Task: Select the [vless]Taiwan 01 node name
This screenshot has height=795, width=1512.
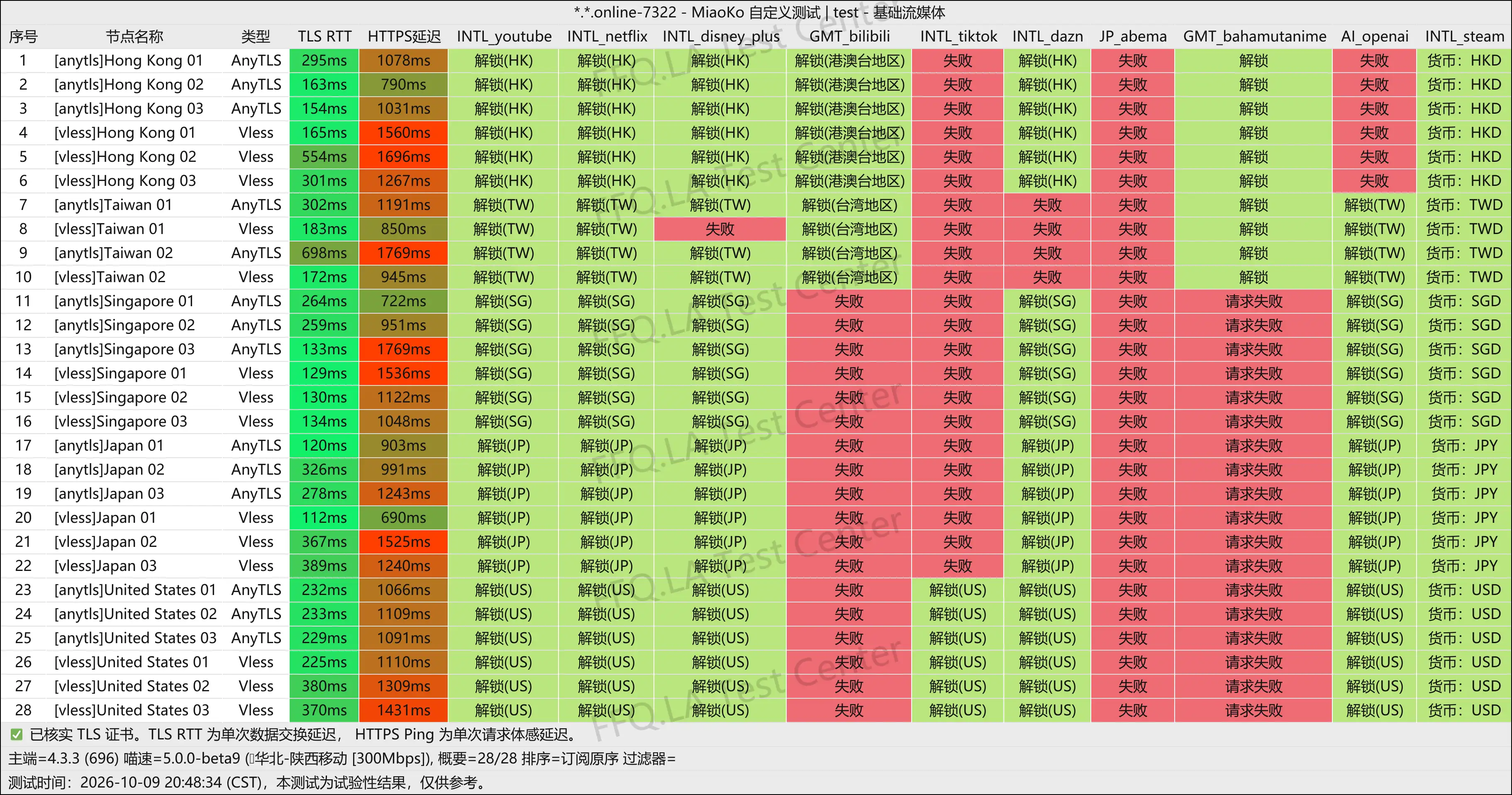Action: [x=110, y=229]
